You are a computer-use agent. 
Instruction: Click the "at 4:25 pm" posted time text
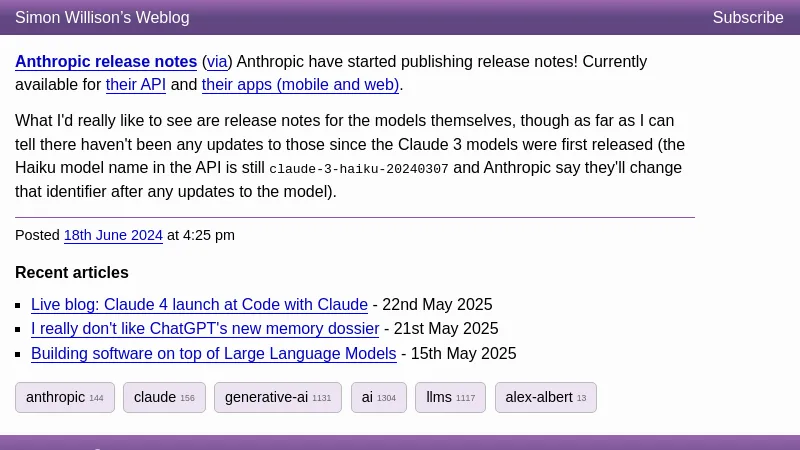[x=201, y=236]
